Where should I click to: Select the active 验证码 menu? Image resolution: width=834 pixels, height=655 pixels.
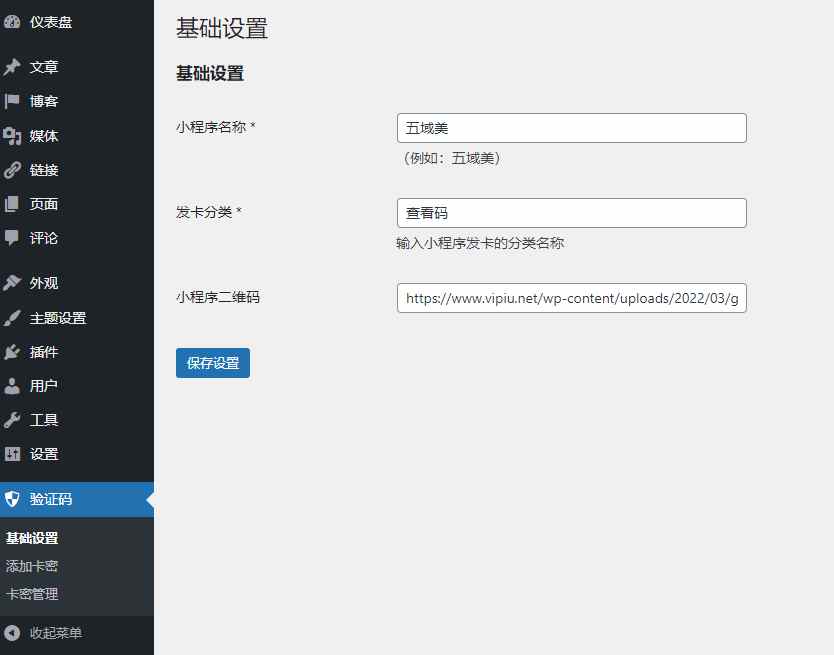pyautogui.click(x=77, y=499)
